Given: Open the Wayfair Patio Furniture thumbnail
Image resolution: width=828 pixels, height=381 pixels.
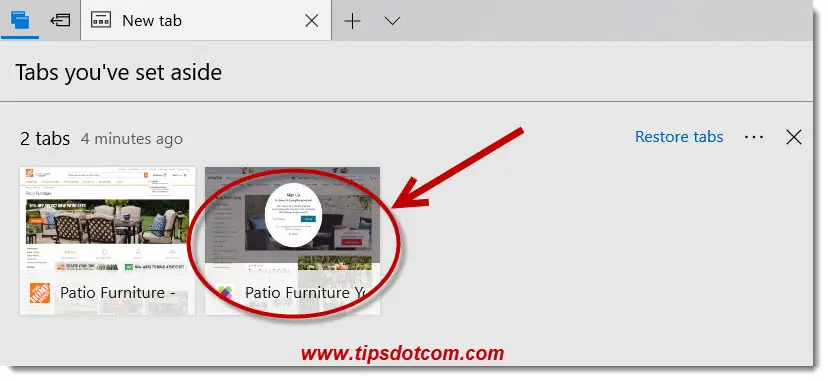Looking at the screenshot, I should (x=293, y=241).
